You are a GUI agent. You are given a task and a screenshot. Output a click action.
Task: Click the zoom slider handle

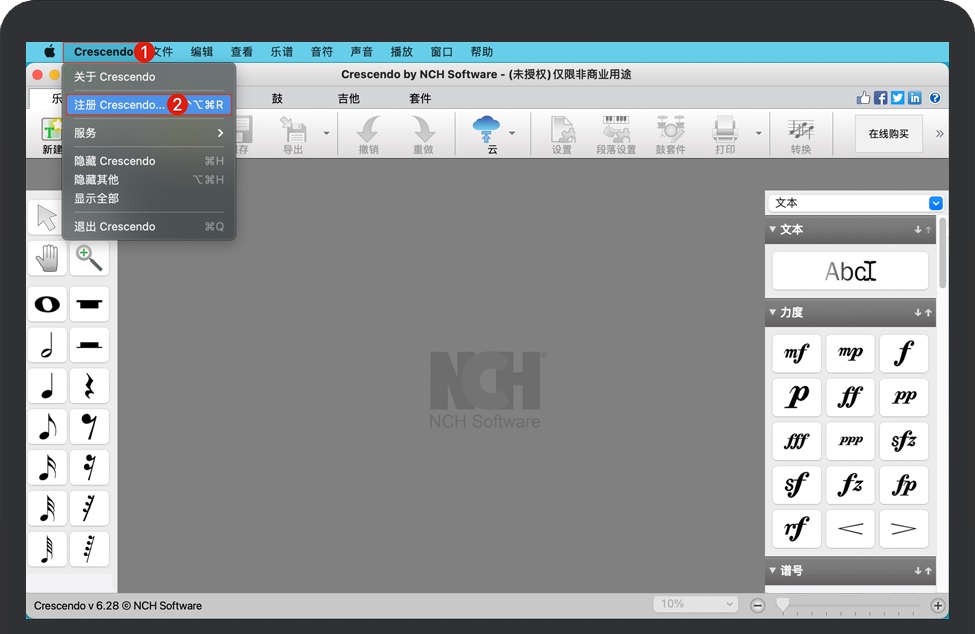[x=782, y=604]
